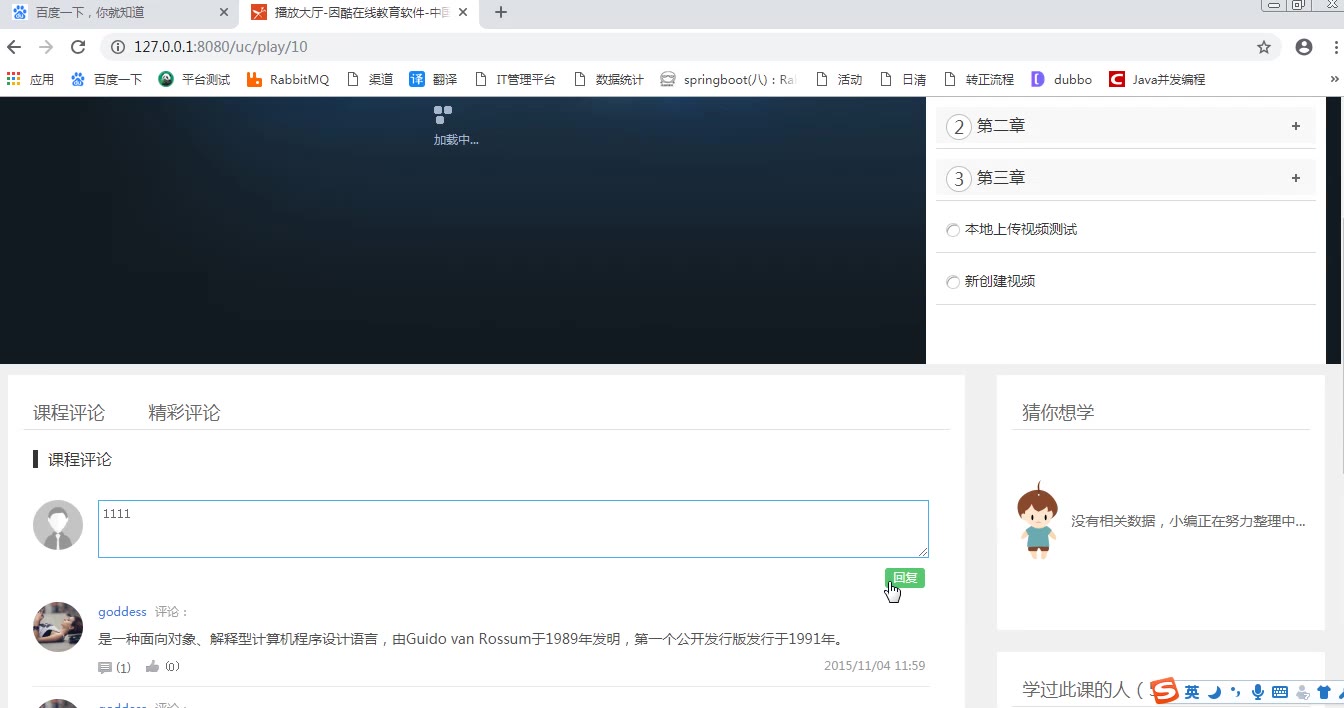Open chapter 第二章 heading
The height and width of the screenshot is (708, 1344).
pos(1001,126)
